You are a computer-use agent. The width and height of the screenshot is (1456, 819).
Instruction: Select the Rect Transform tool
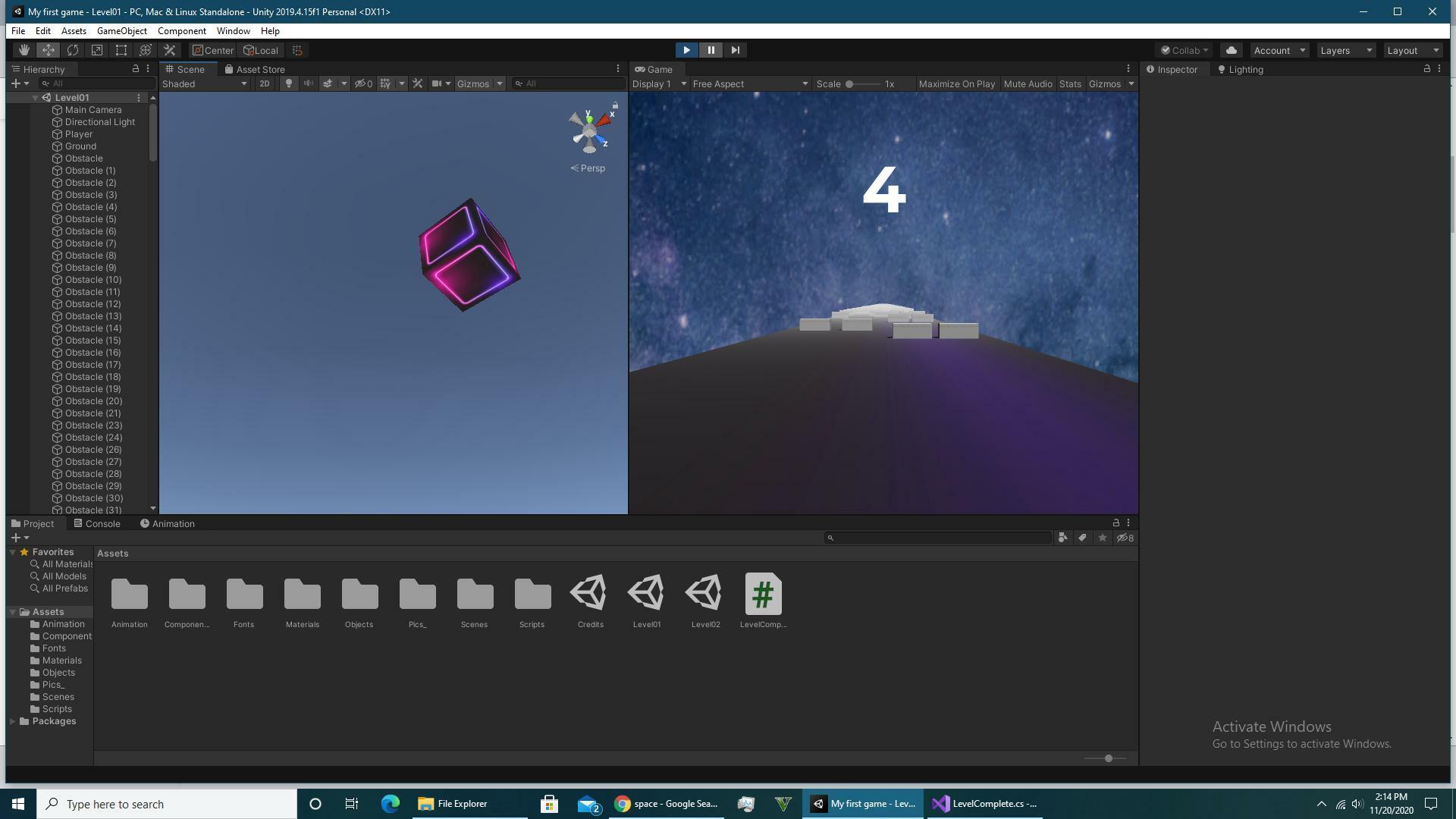121,50
